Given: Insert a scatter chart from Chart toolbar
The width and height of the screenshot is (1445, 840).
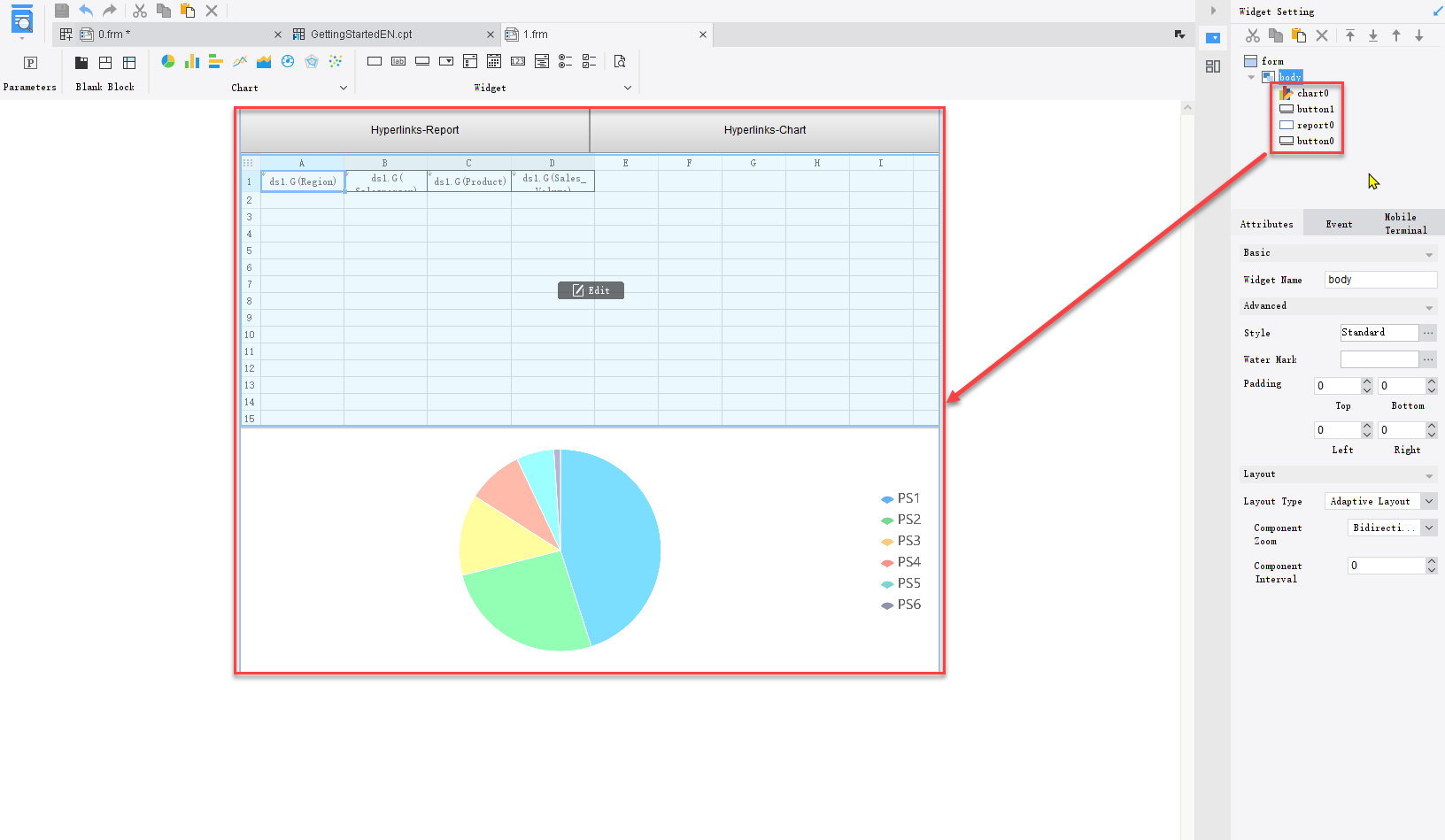Looking at the screenshot, I should (336, 61).
